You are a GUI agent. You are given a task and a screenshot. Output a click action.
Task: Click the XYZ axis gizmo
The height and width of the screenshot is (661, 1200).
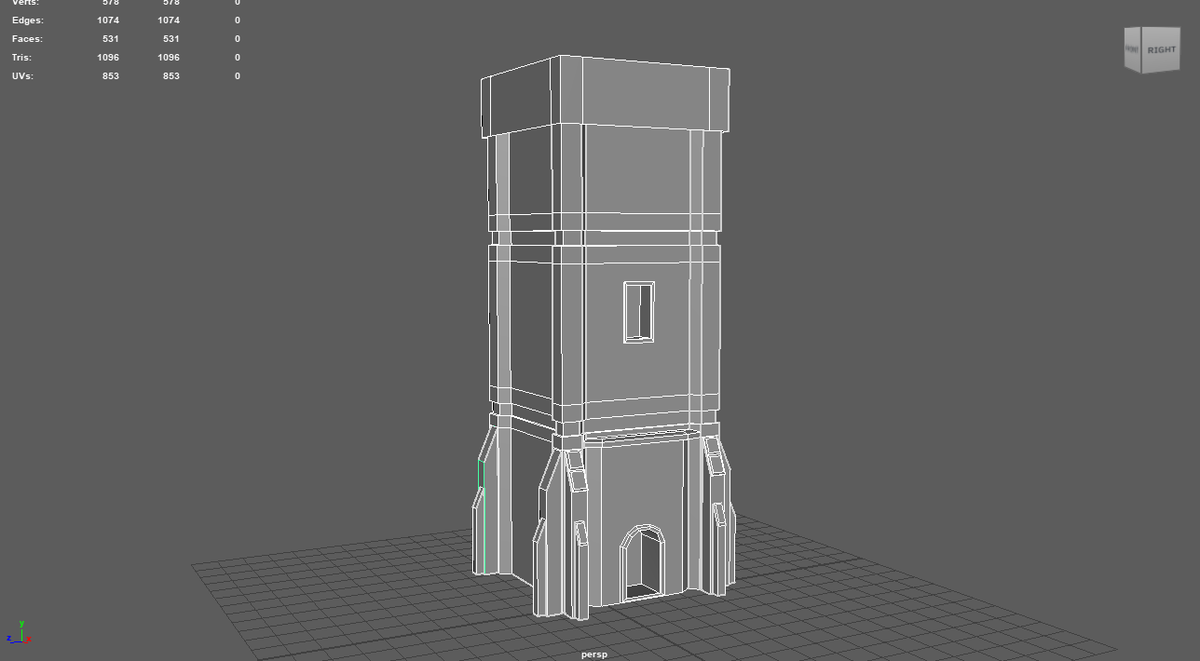point(19,632)
